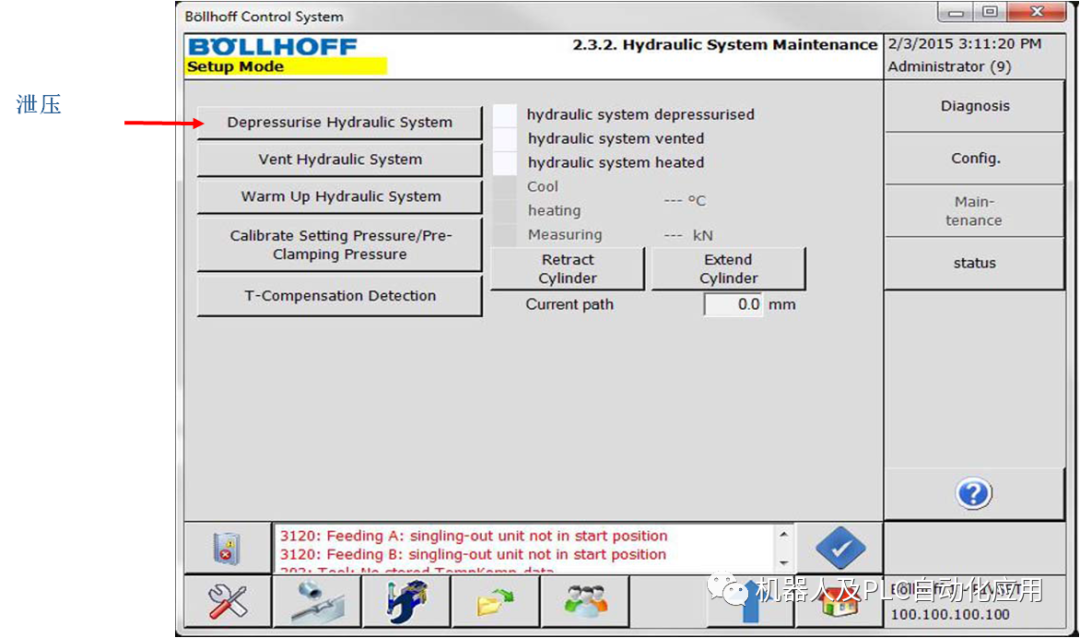Click the blue up arrow icon
The image size is (1080, 638).
point(751,601)
